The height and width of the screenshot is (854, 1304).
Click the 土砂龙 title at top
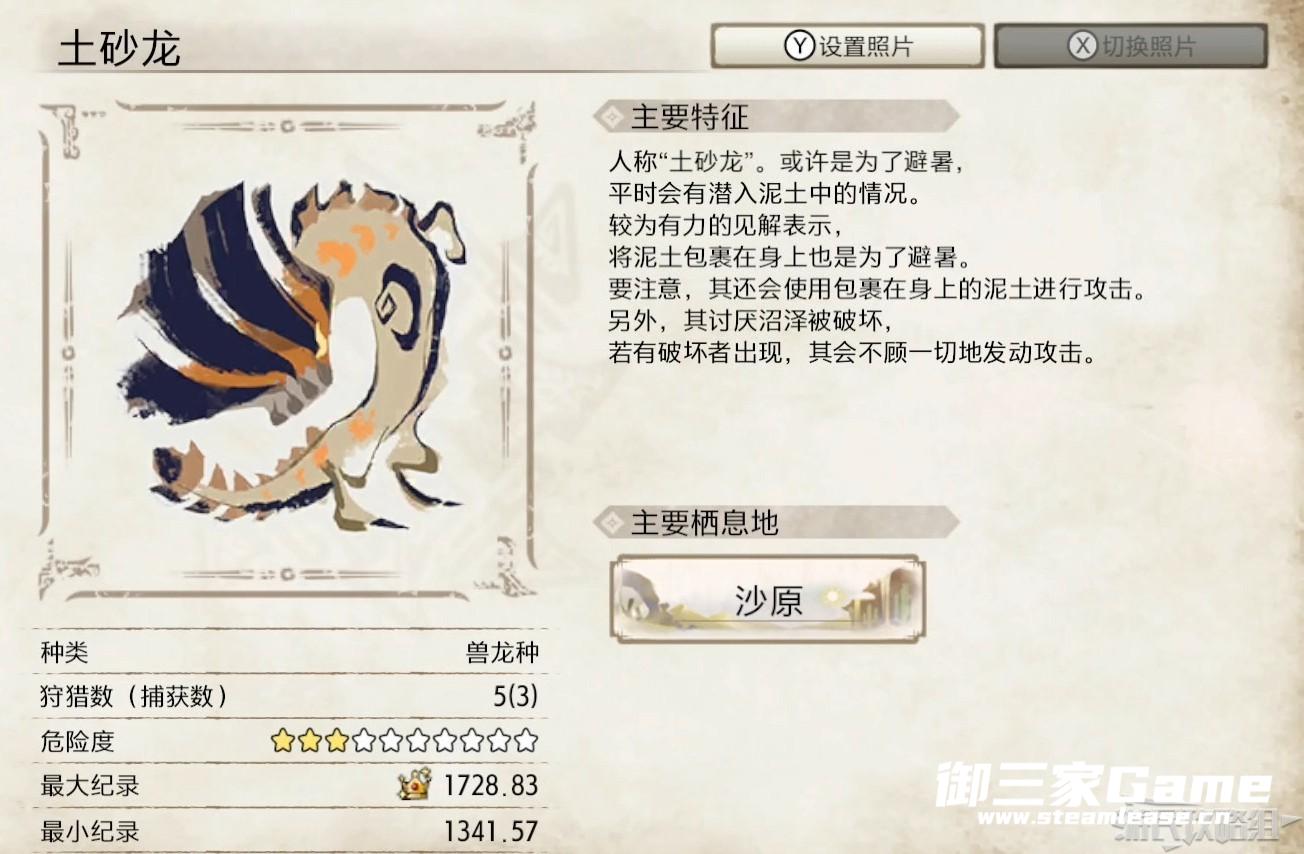point(119,47)
